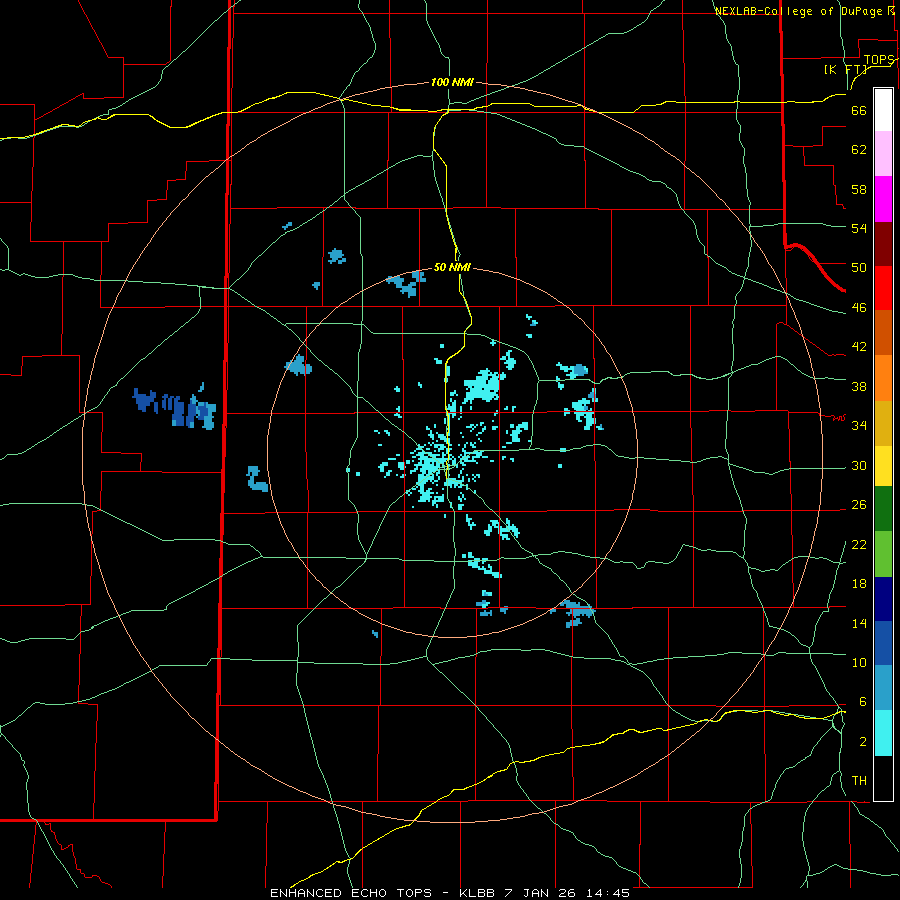This screenshot has height=900, width=900.
Task: Click the magenta 58 kft legend swatch
Action: coord(883,199)
